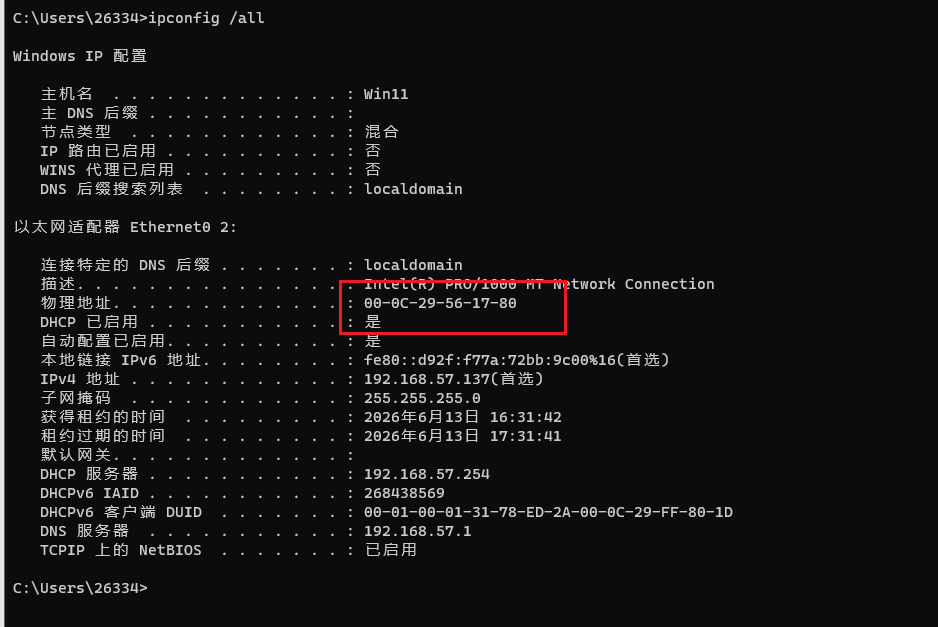
Task: Click the DNS server address 192.168.57.1
Action: tap(418, 531)
